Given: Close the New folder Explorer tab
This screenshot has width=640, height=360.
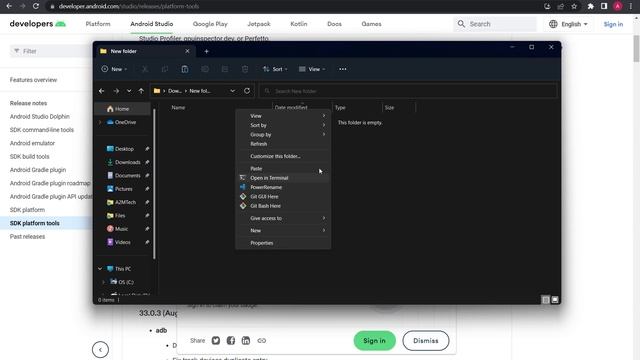Looking at the screenshot, I should [187, 51].
